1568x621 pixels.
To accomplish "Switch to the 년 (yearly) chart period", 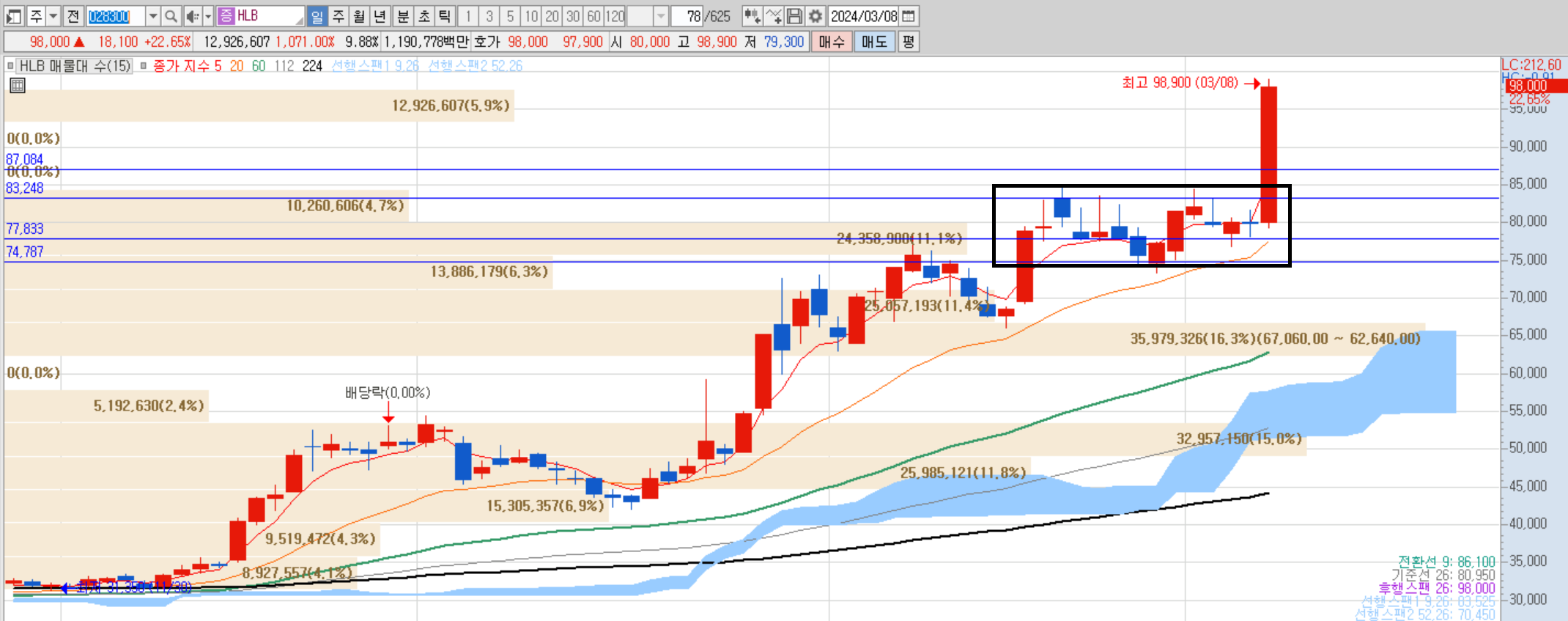I will coord(380,16).
